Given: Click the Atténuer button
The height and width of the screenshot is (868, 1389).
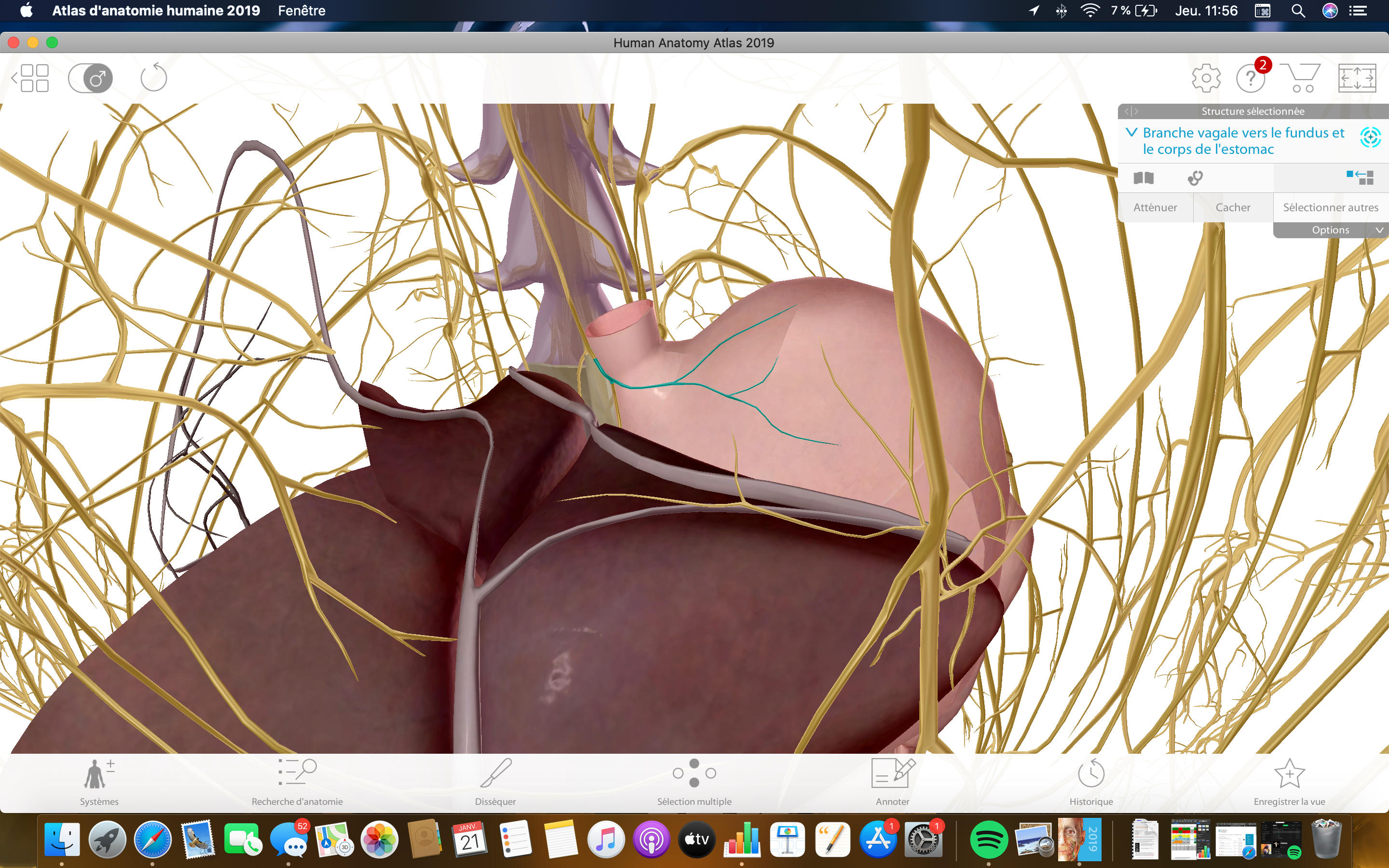Looking at the screenshot, I should tap(1155, 207).
